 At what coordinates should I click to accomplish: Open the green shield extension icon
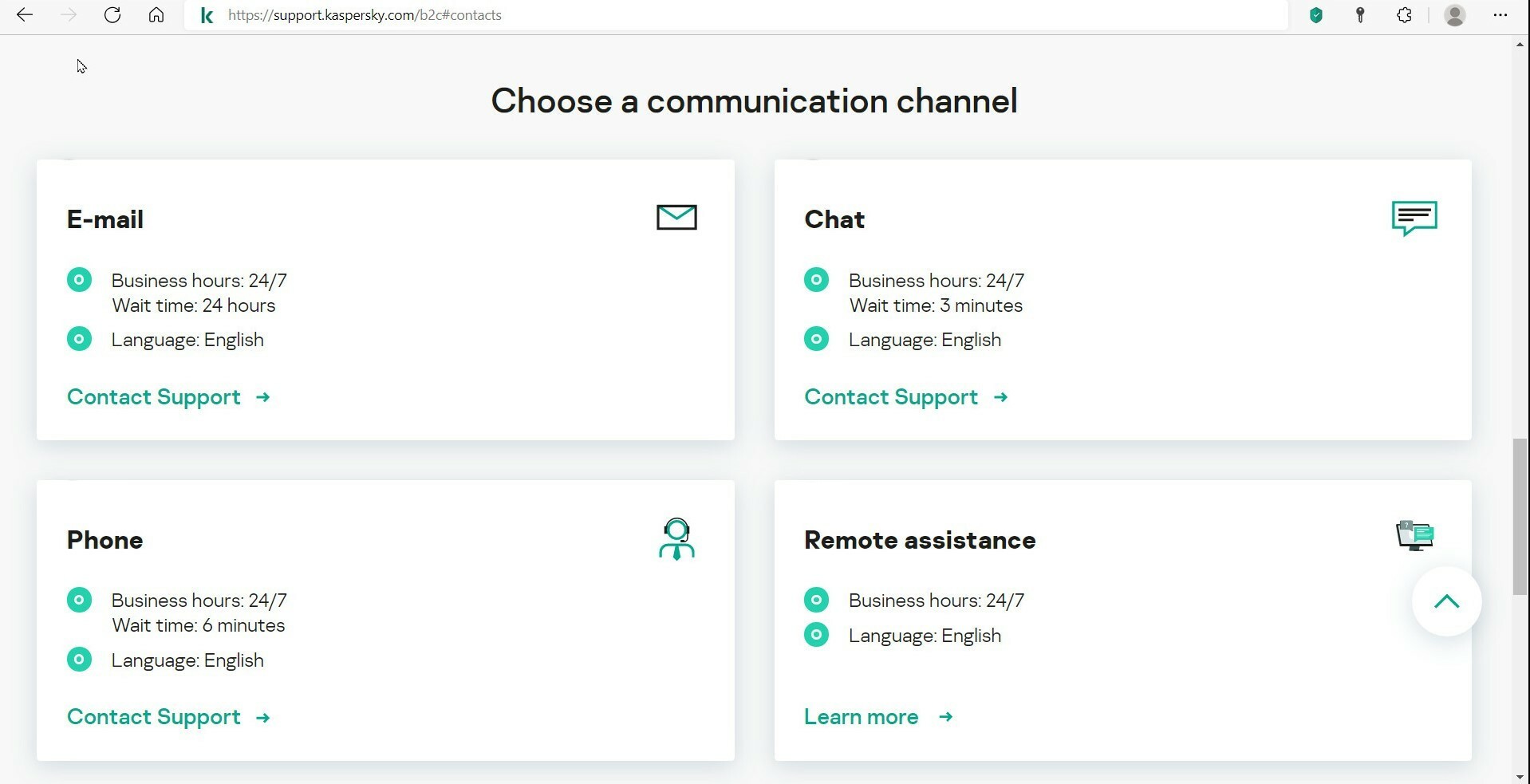tap(1316, 15)
